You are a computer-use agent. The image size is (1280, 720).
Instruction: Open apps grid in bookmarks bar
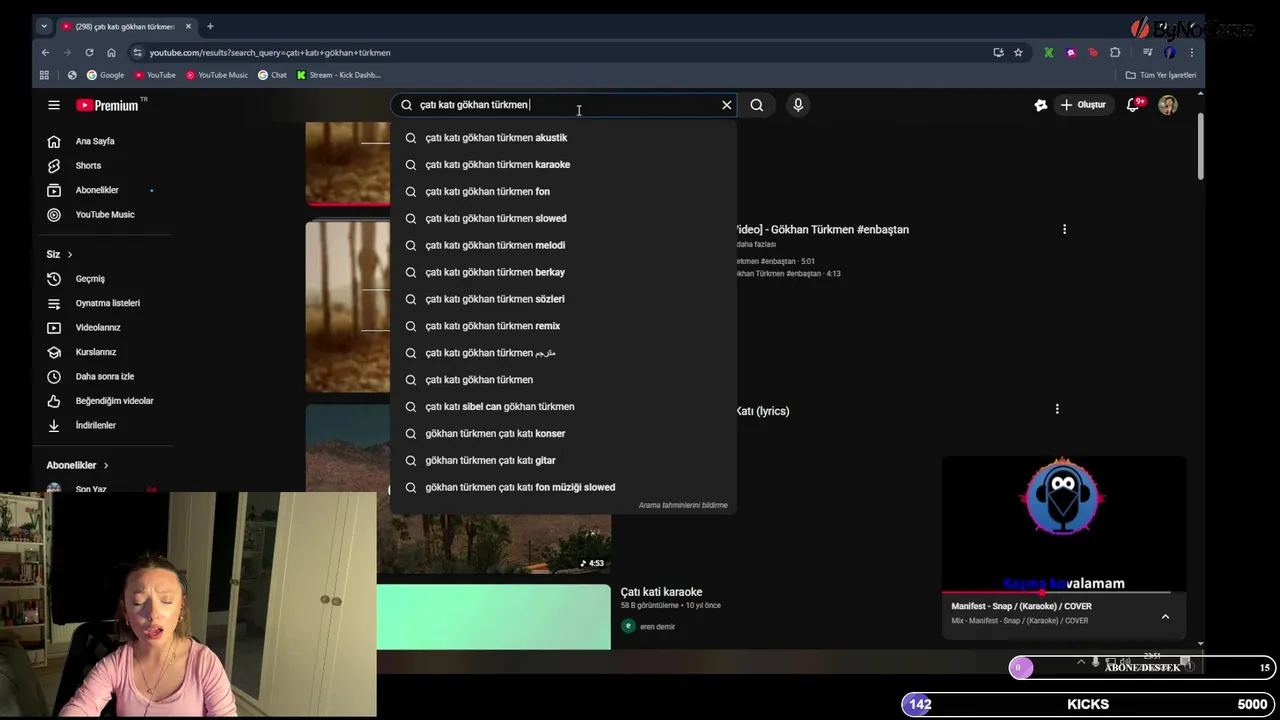tap(44, 75)
